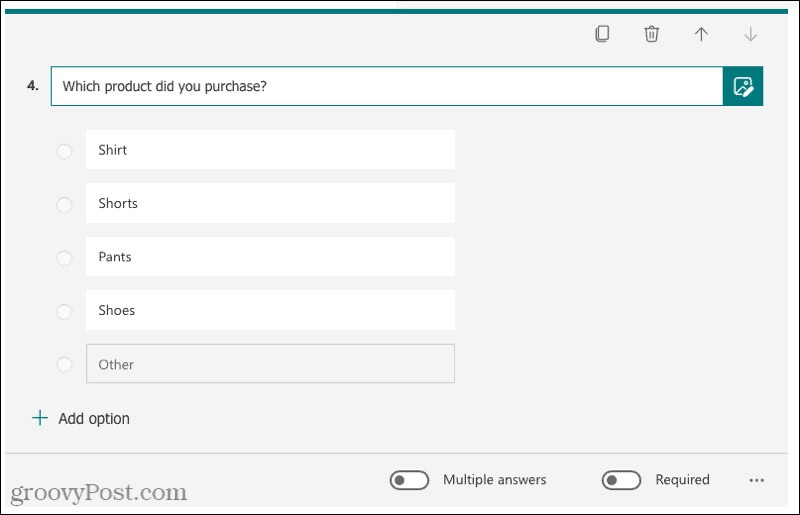
Task: Choose the Pants radio button
Action: 64,258
